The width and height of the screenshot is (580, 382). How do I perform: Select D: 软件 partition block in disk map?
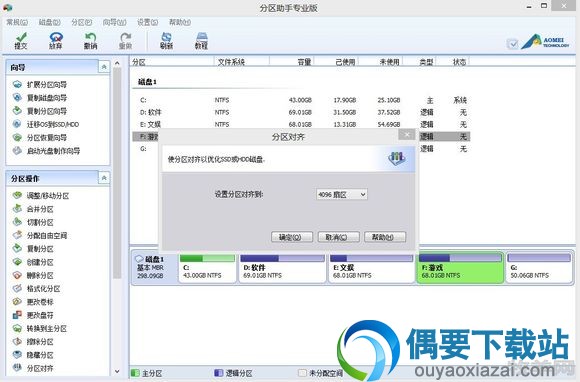click(282, 268)
